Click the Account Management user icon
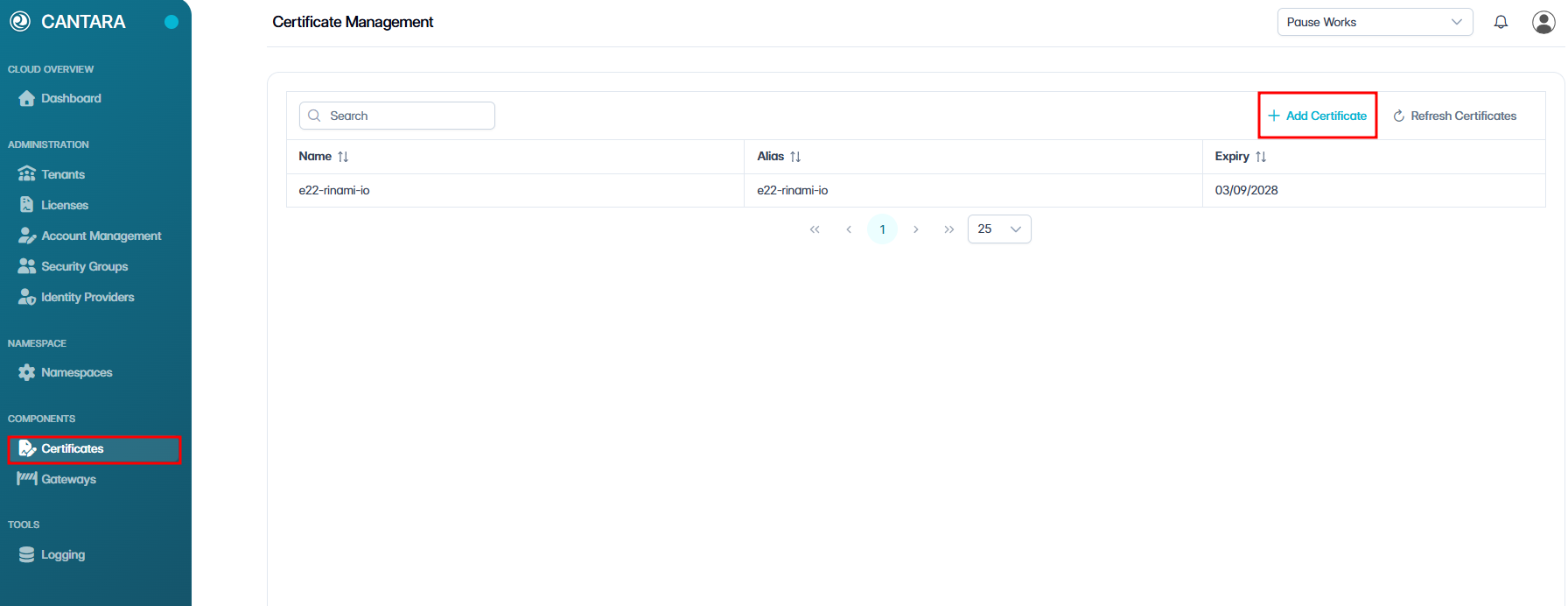 [27, 236]
